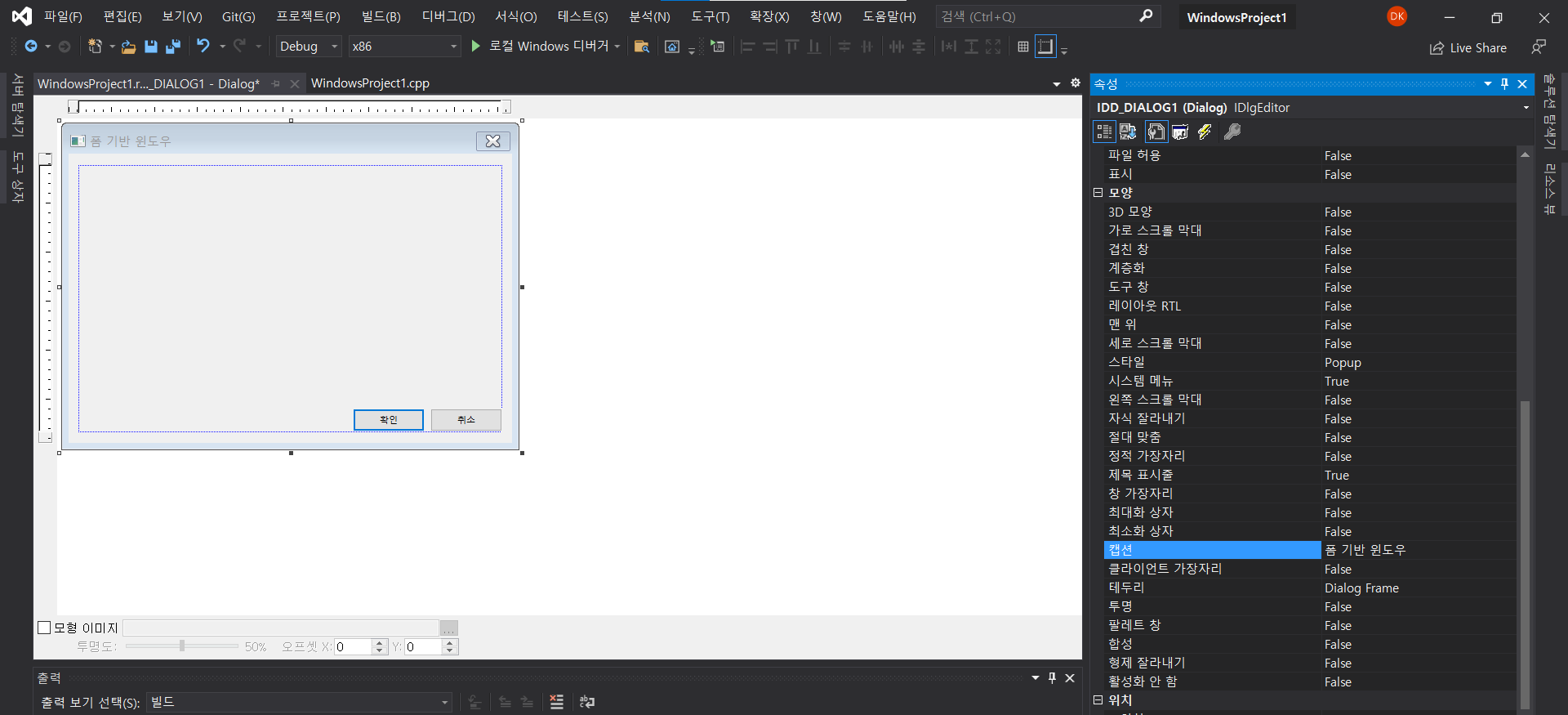Screen dimensions: 1568x715
Task: Click the Live Share icon button
Action: coord(1468,48)
